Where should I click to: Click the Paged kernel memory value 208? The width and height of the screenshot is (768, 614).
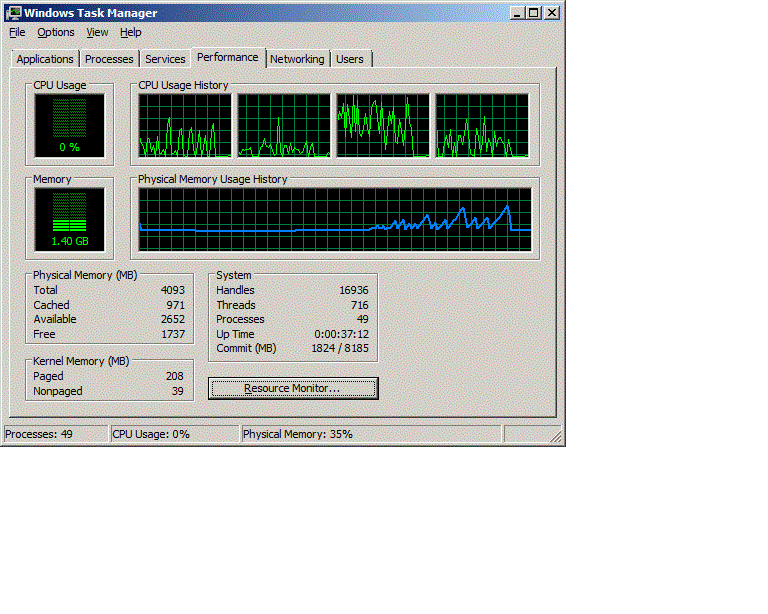click(174, 376)
